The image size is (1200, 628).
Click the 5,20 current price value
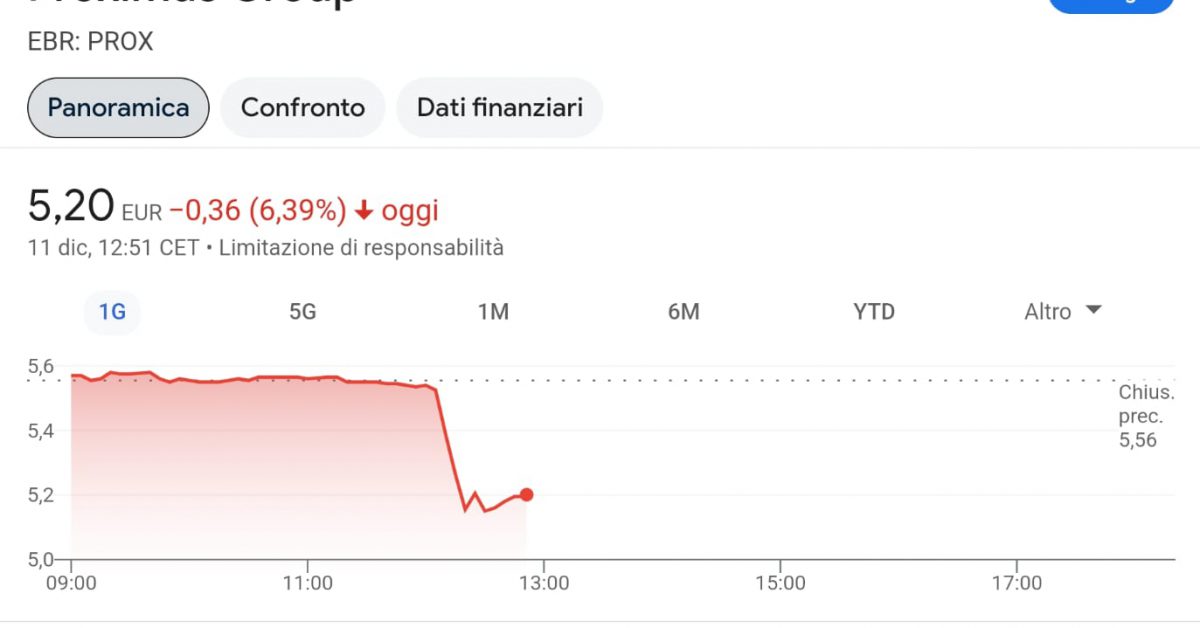[71, 207]
